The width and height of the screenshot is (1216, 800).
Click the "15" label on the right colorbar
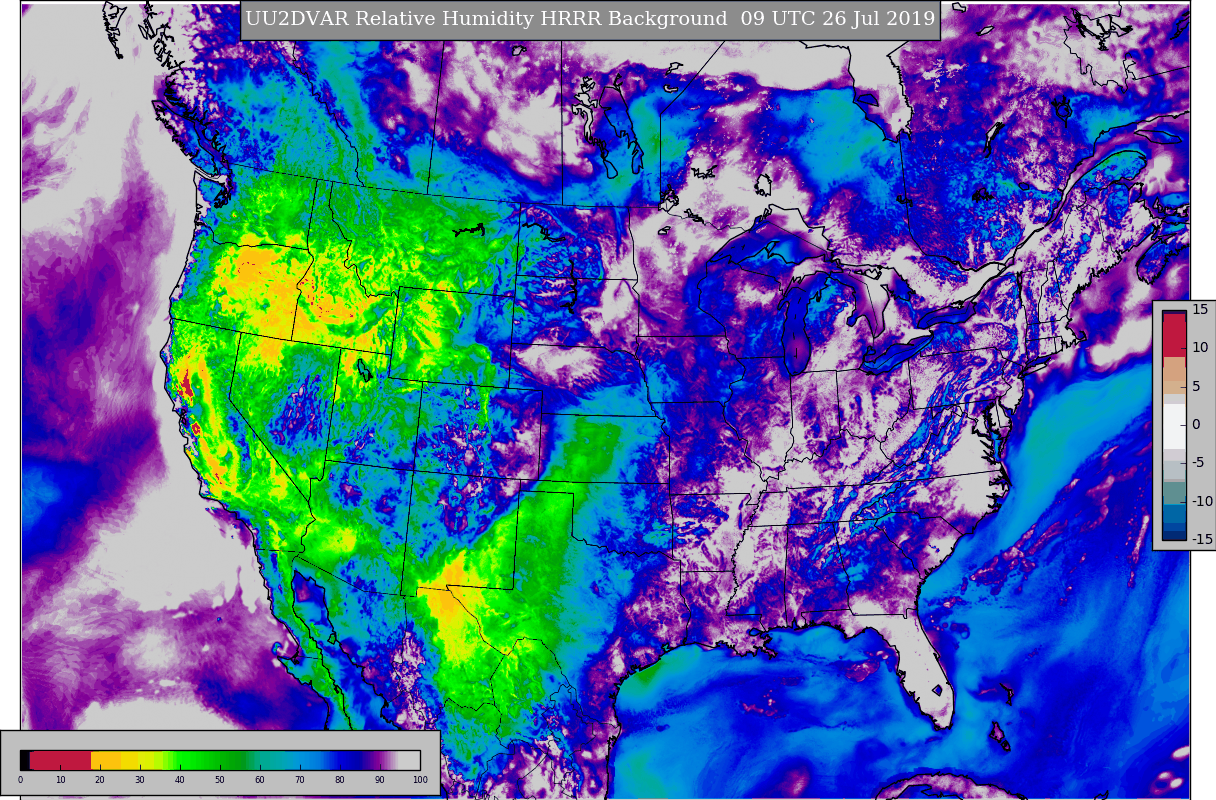1200,309
